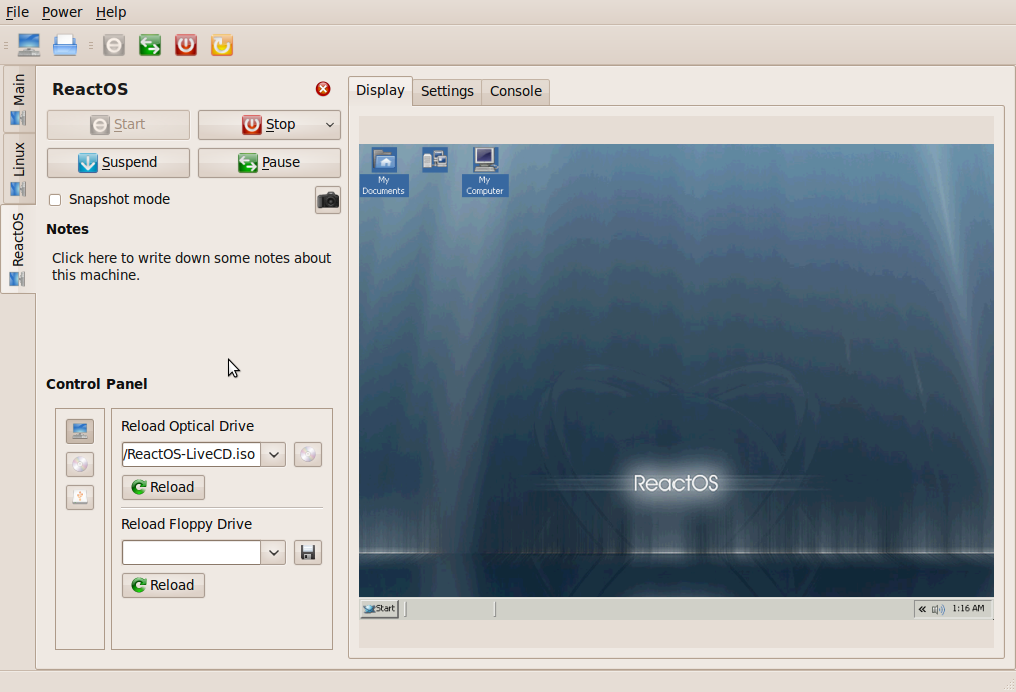This screenshot has height=692, width=1016.
Task: Click the floppy image browse icon
Action: coord(307,552)
